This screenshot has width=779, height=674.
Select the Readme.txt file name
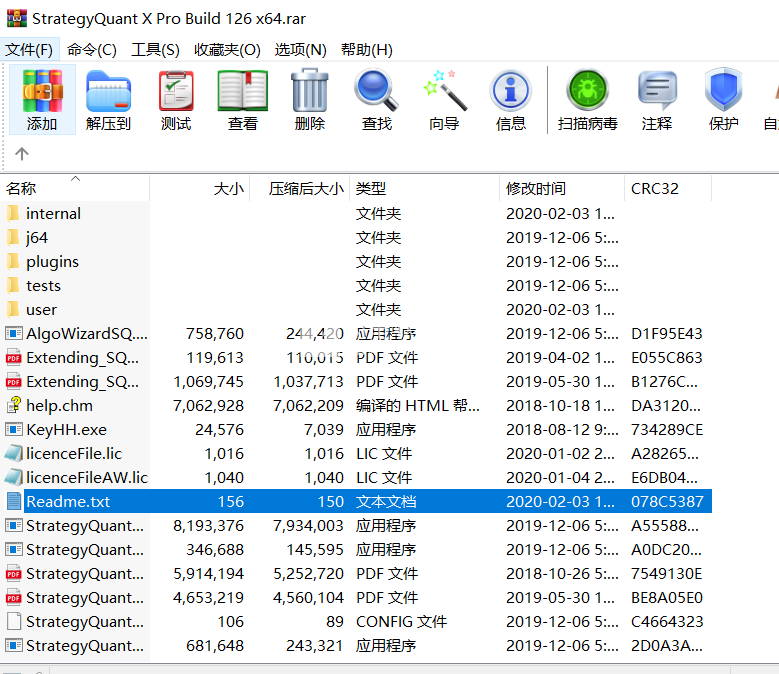[68, 501]
